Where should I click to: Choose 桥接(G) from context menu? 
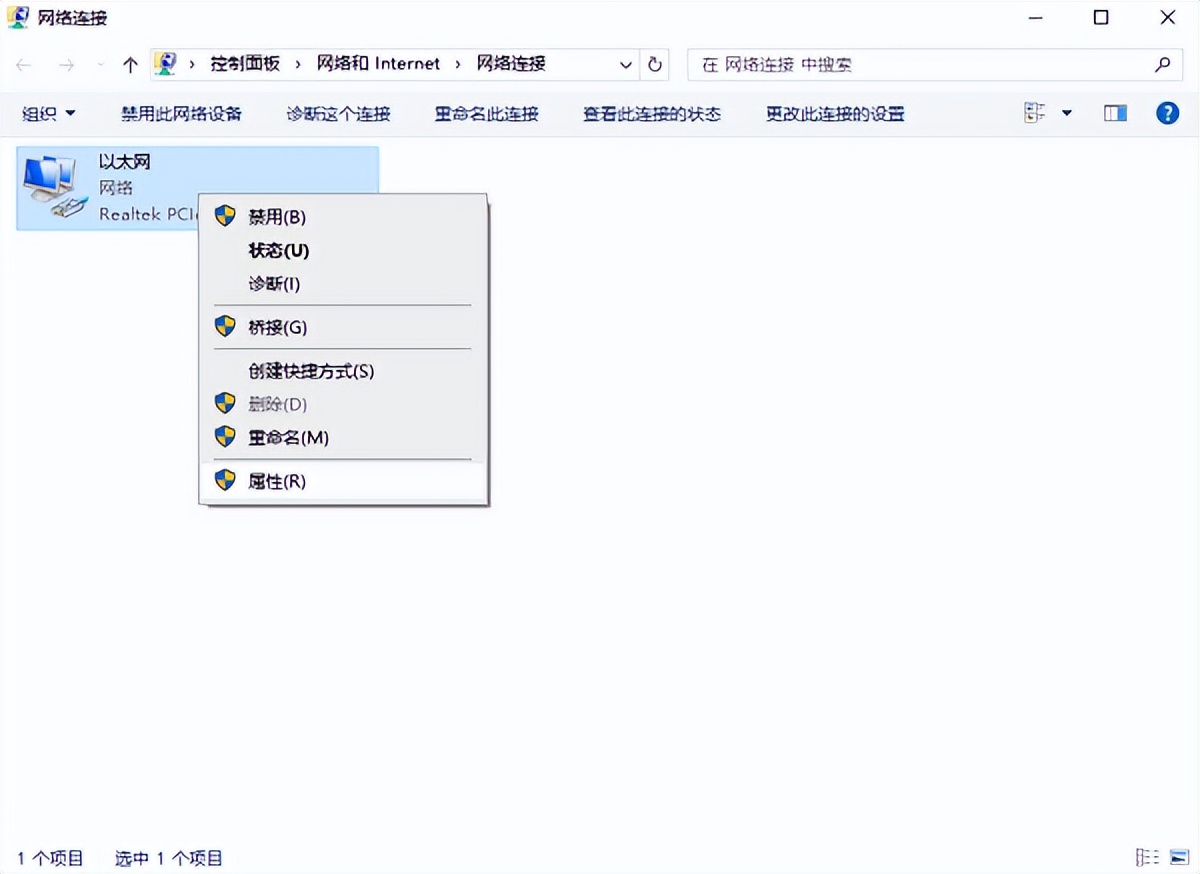click(x=344, y=327)
